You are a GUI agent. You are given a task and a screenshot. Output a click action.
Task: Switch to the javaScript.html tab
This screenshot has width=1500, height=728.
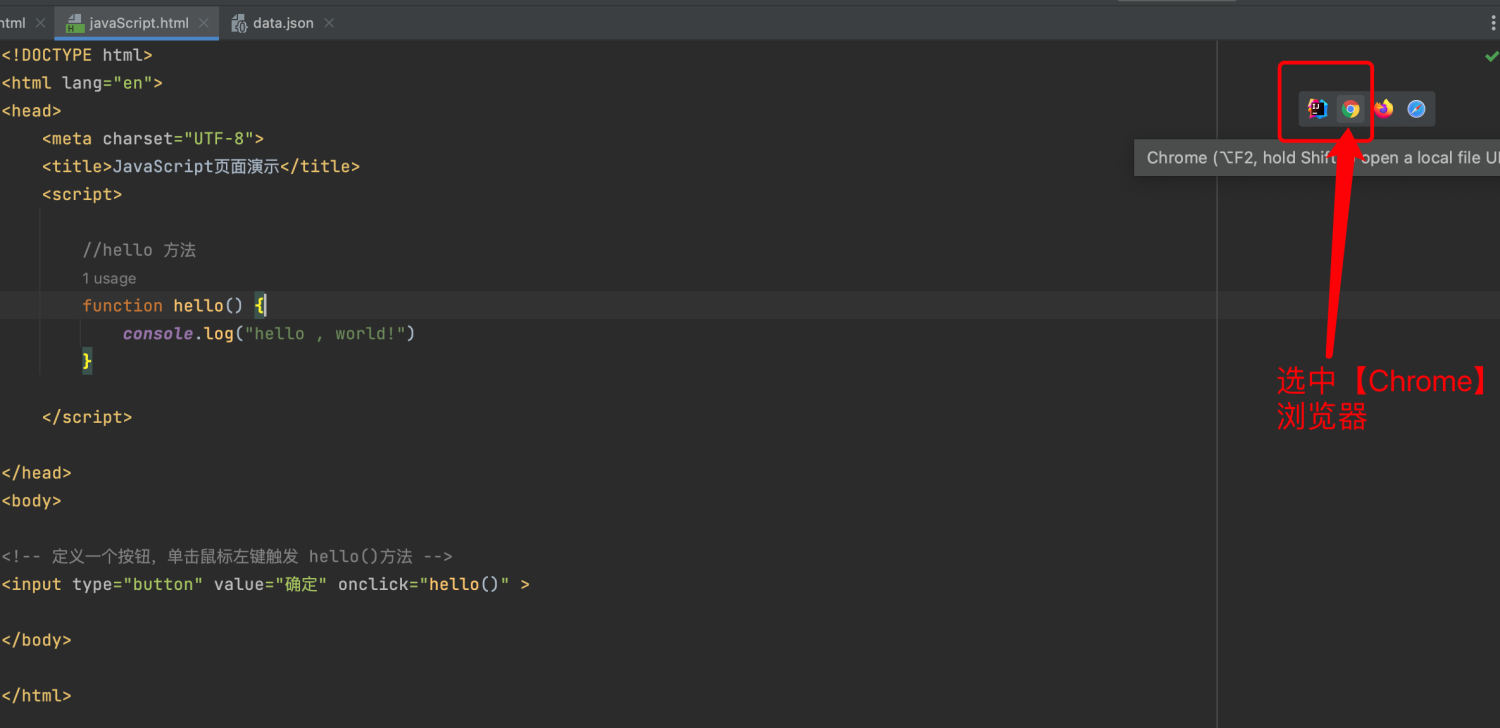(137, 22)
